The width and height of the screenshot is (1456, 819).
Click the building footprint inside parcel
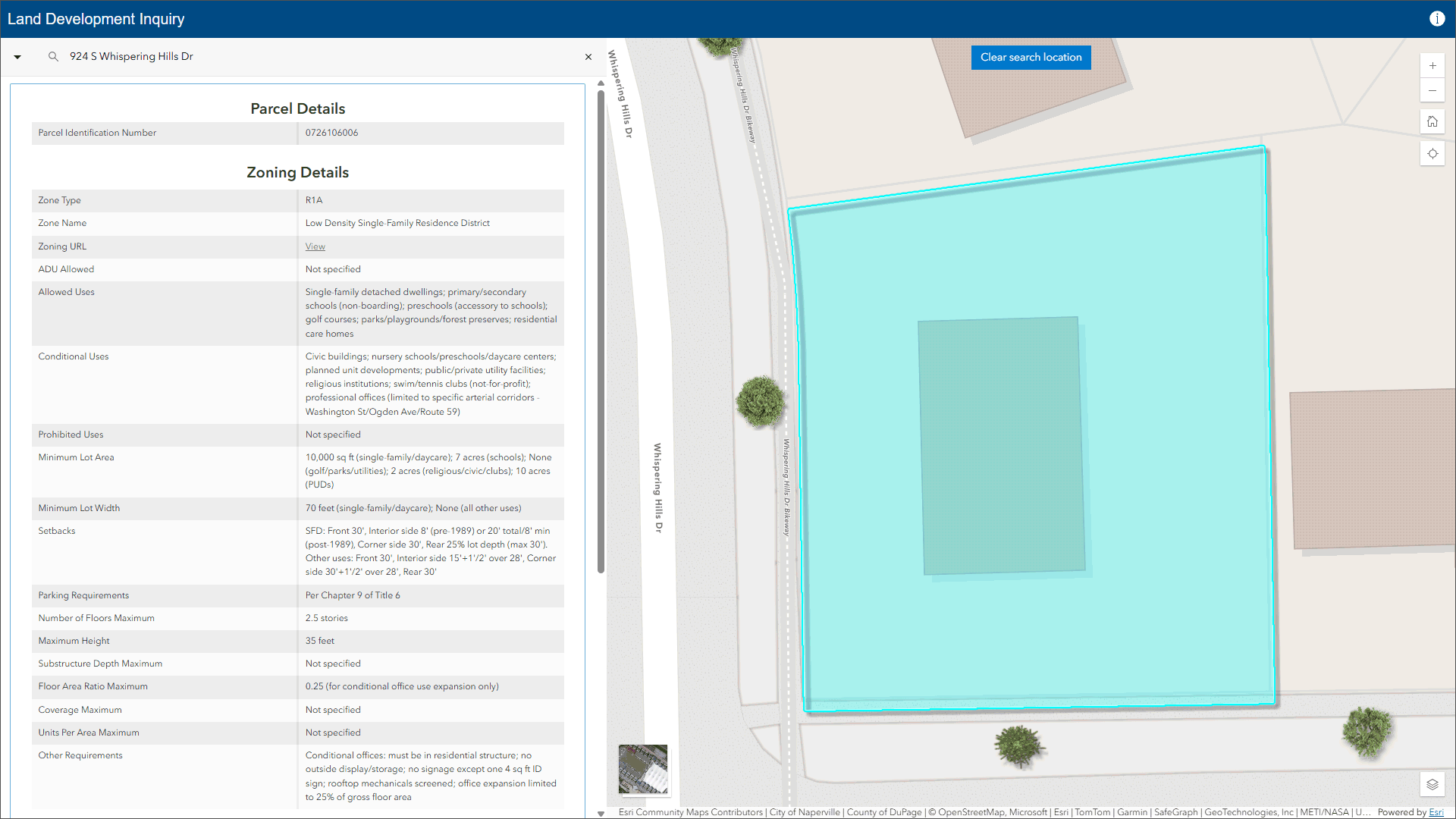1003,446
